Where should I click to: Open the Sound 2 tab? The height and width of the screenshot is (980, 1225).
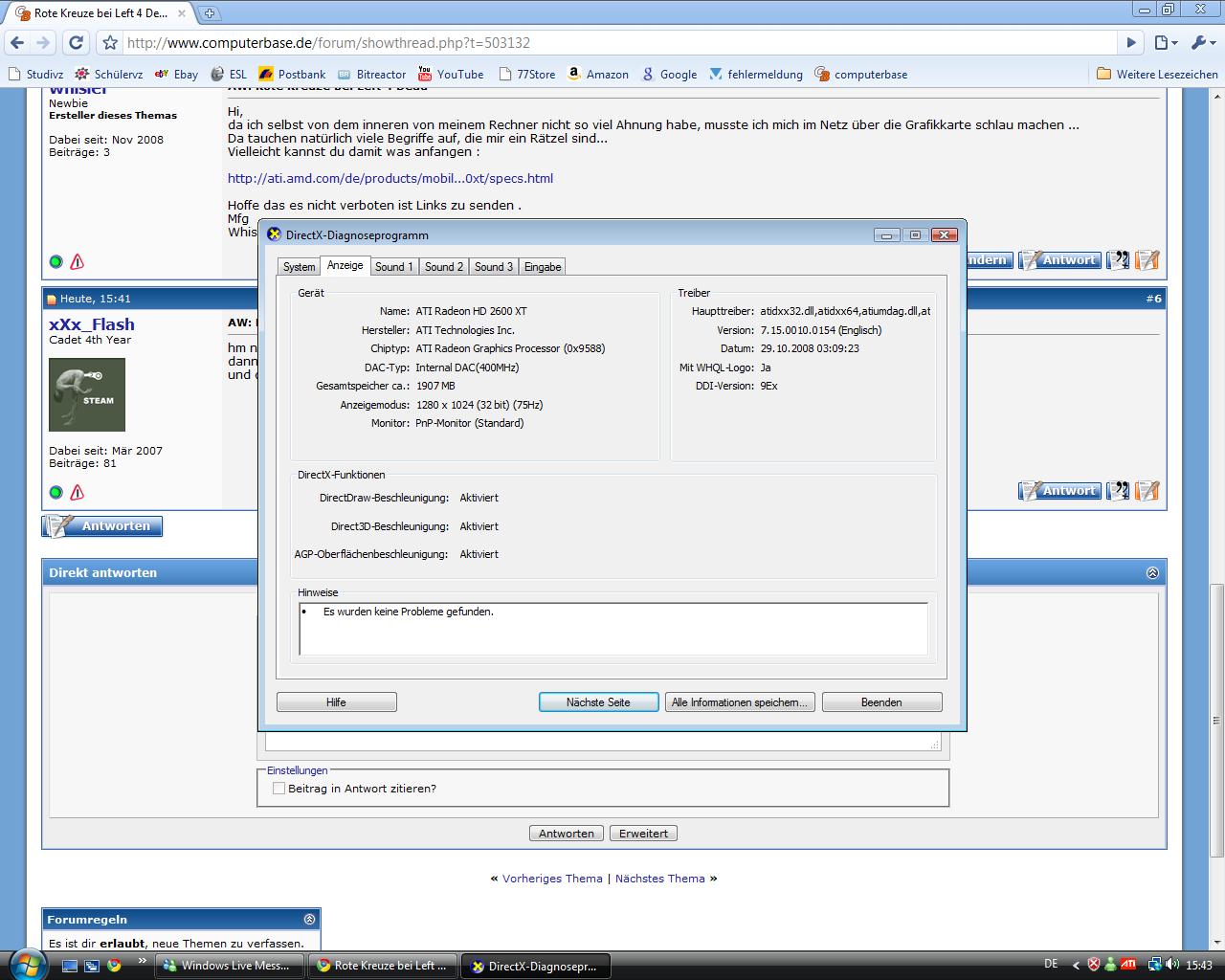pyautogui.click(x=444, y=267)
